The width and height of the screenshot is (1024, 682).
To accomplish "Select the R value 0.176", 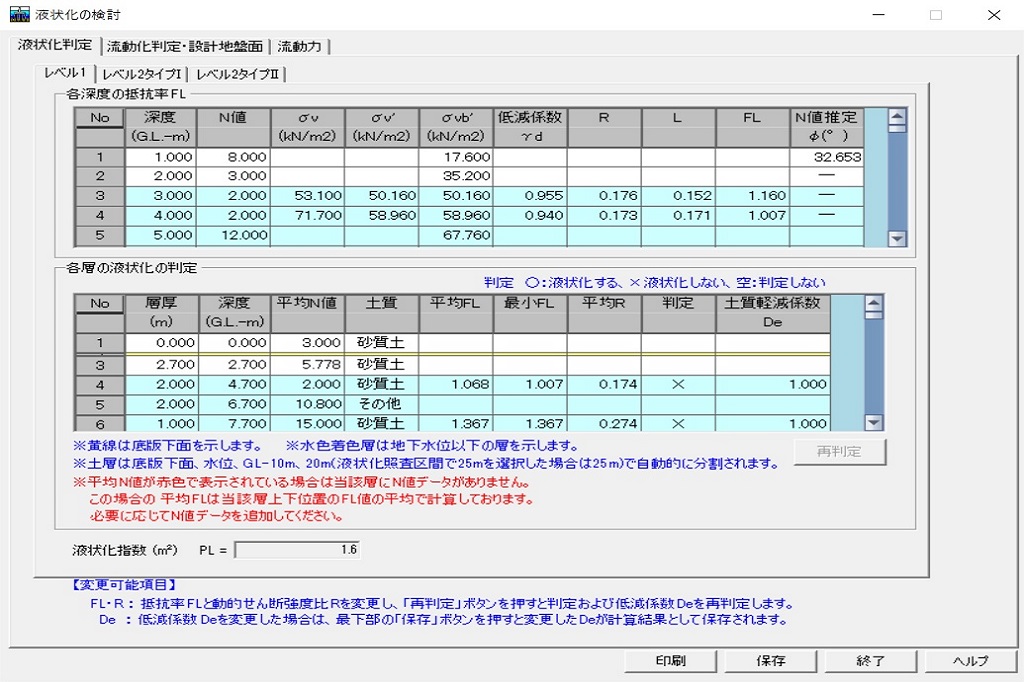I will pyautogui.click(x=604, y=195).
